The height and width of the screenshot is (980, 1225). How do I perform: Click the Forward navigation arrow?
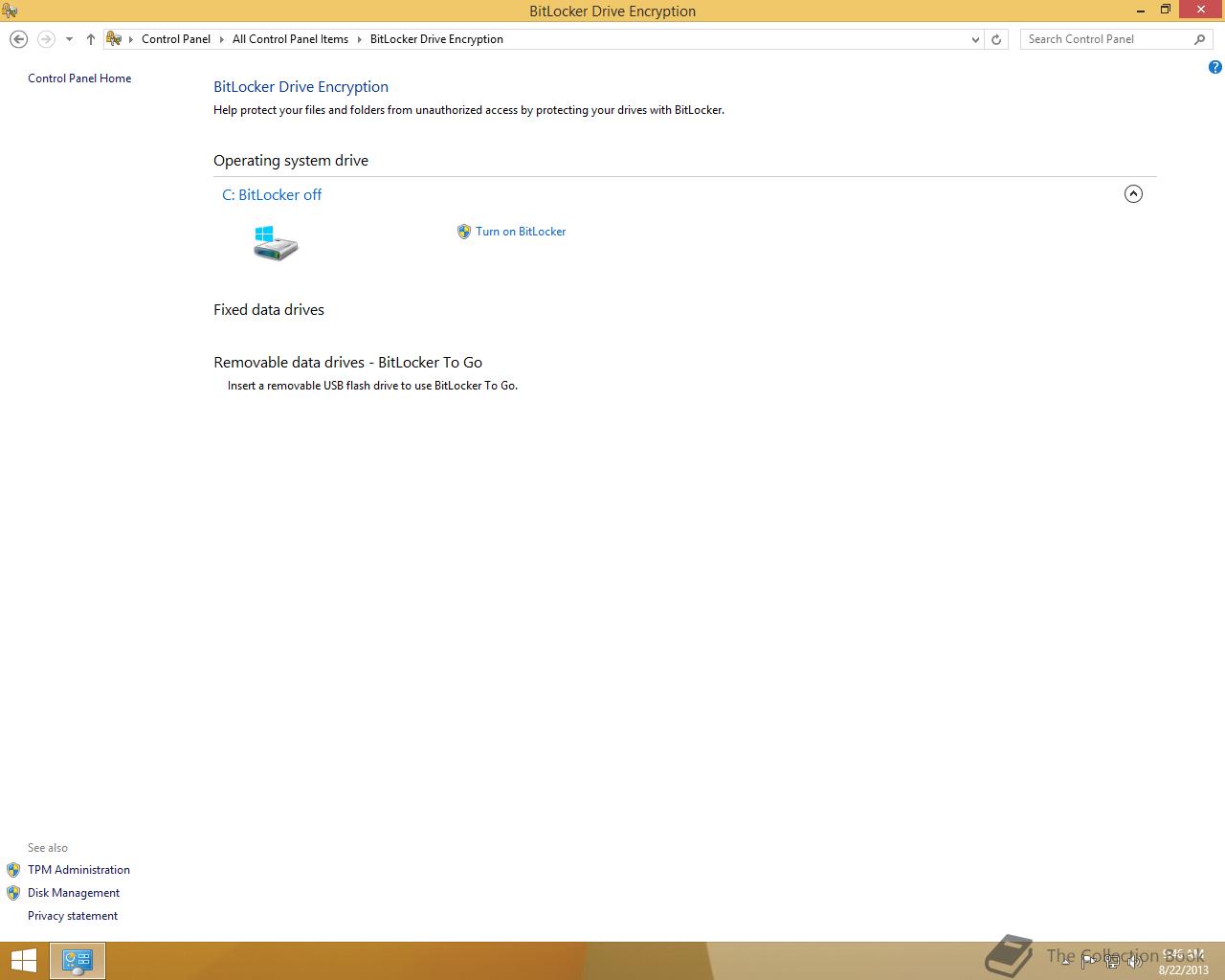tap(45, 39)
